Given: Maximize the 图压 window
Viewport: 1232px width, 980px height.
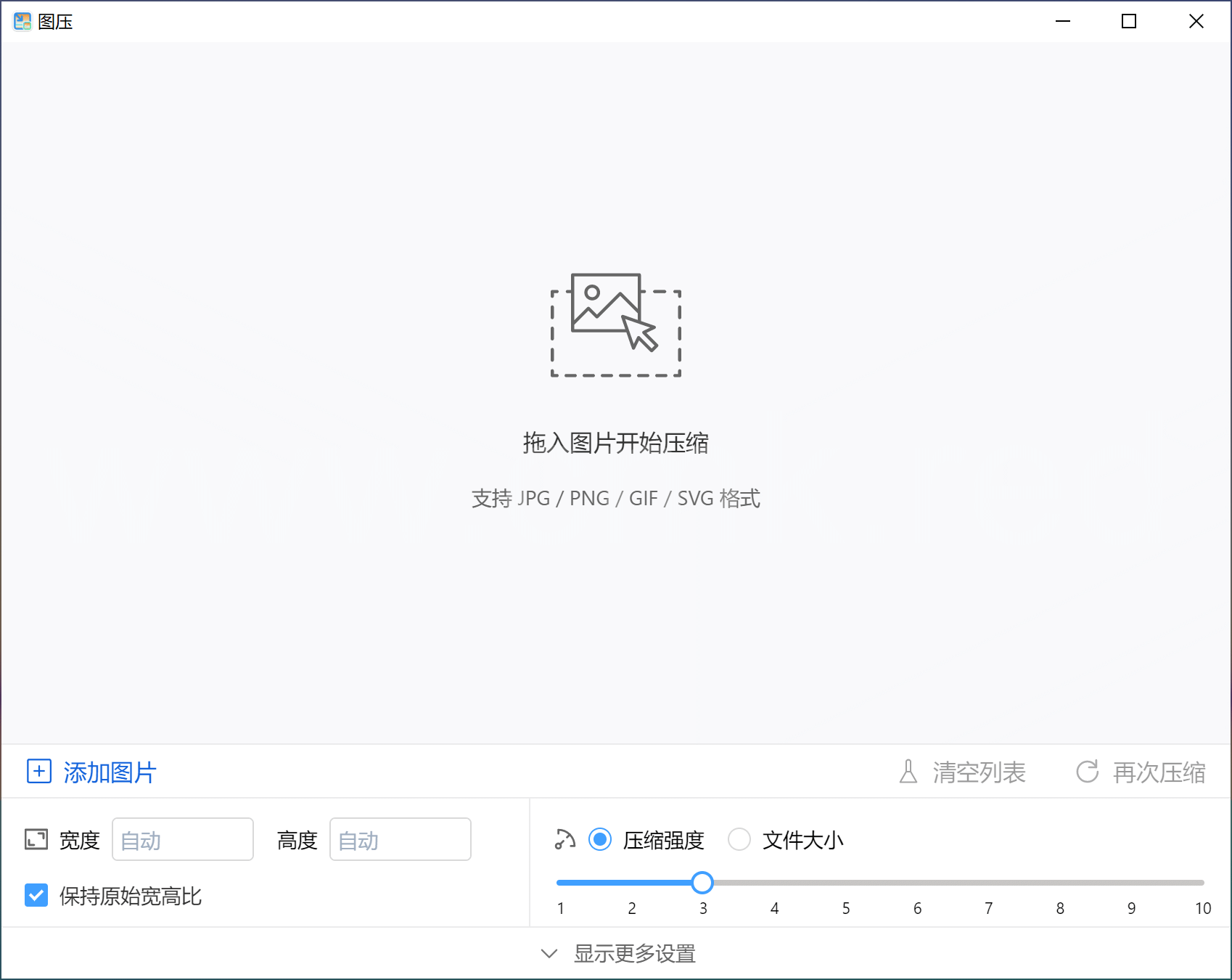Looking at the screenshot, I should (x=1129, y=22).
